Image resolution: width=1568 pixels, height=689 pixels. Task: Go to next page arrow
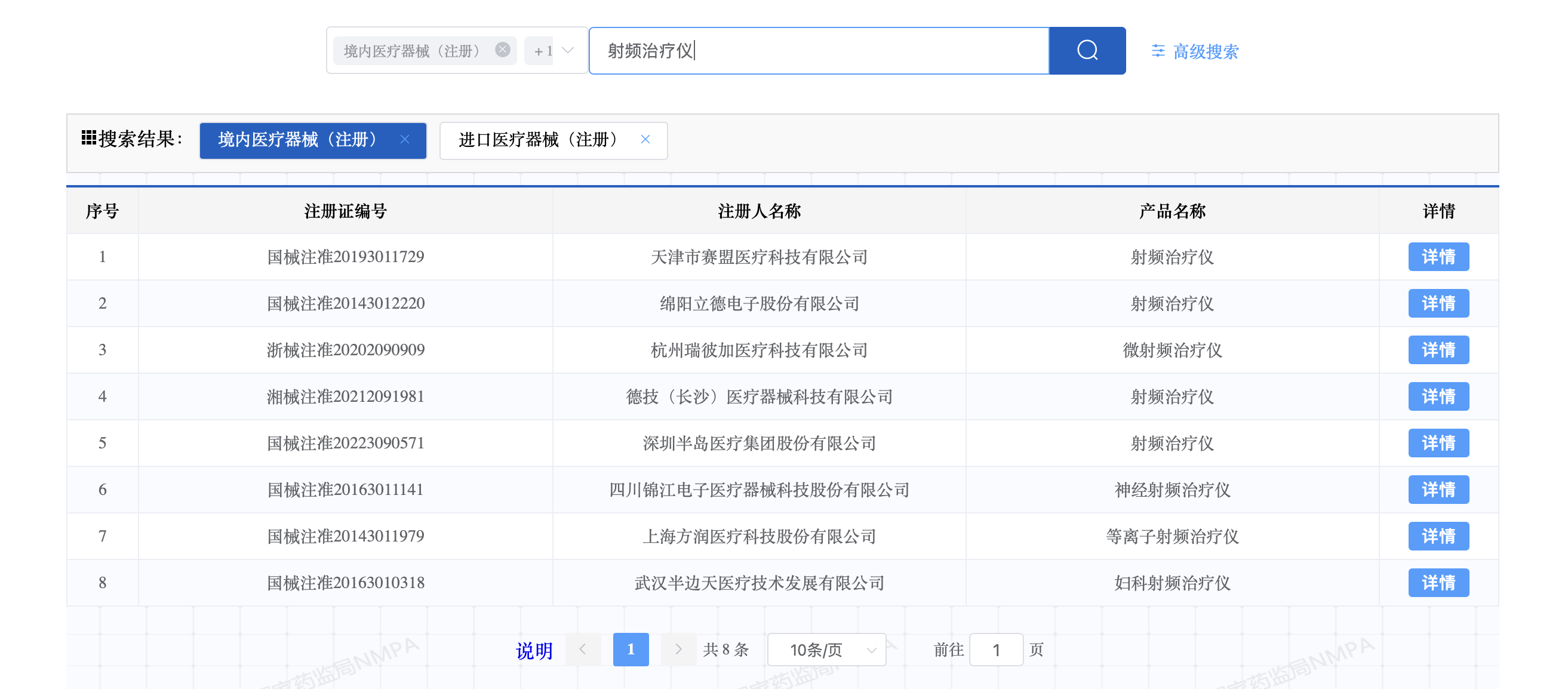tap(678, 650)
